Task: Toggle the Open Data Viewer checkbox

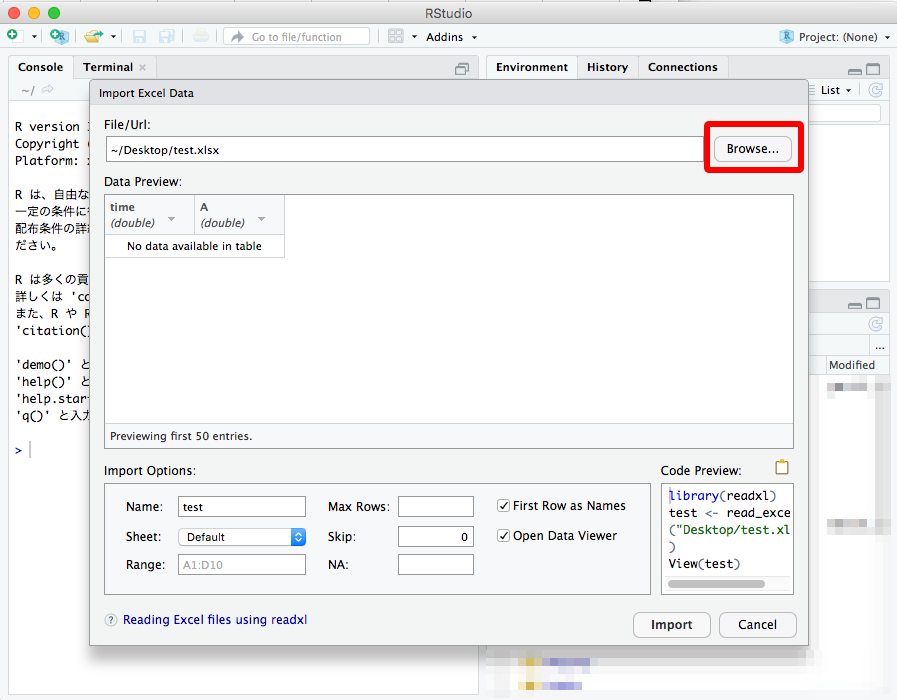Action: click(x=503, y=536)
